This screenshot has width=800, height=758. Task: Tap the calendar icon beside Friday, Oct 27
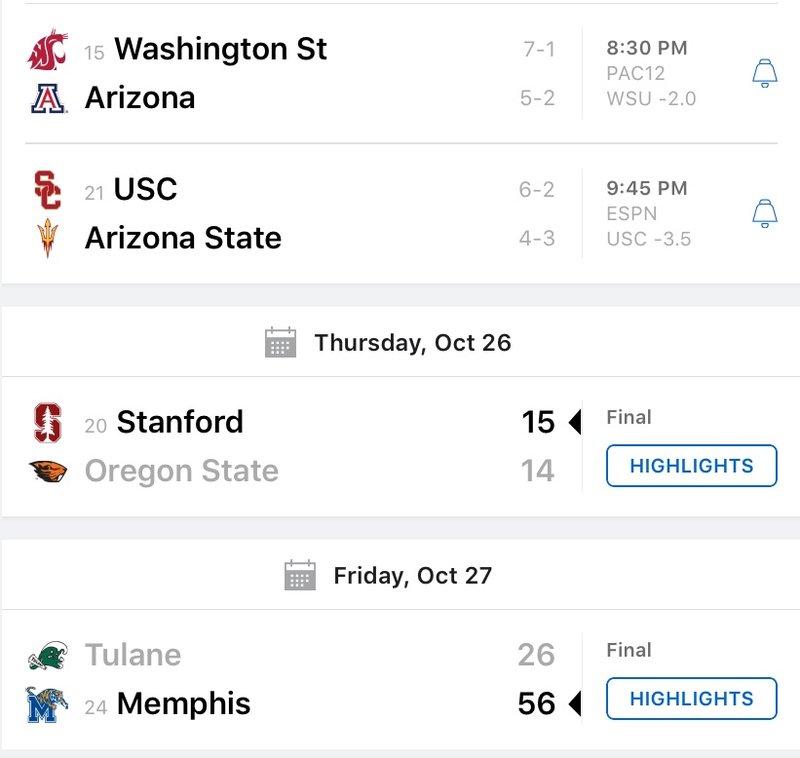300,575
